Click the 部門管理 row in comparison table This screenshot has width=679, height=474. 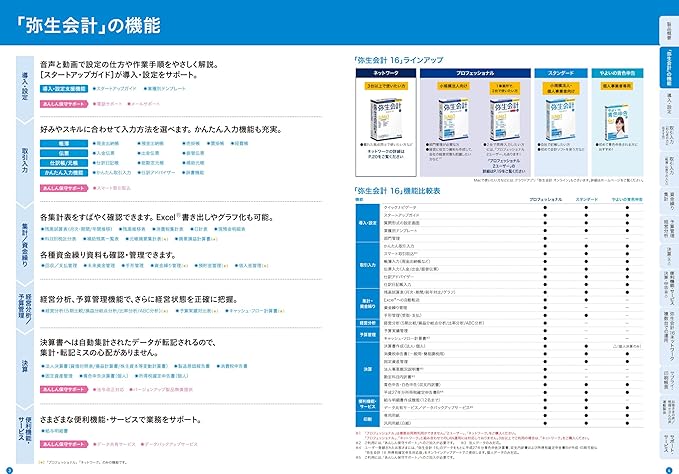point(513,238)
